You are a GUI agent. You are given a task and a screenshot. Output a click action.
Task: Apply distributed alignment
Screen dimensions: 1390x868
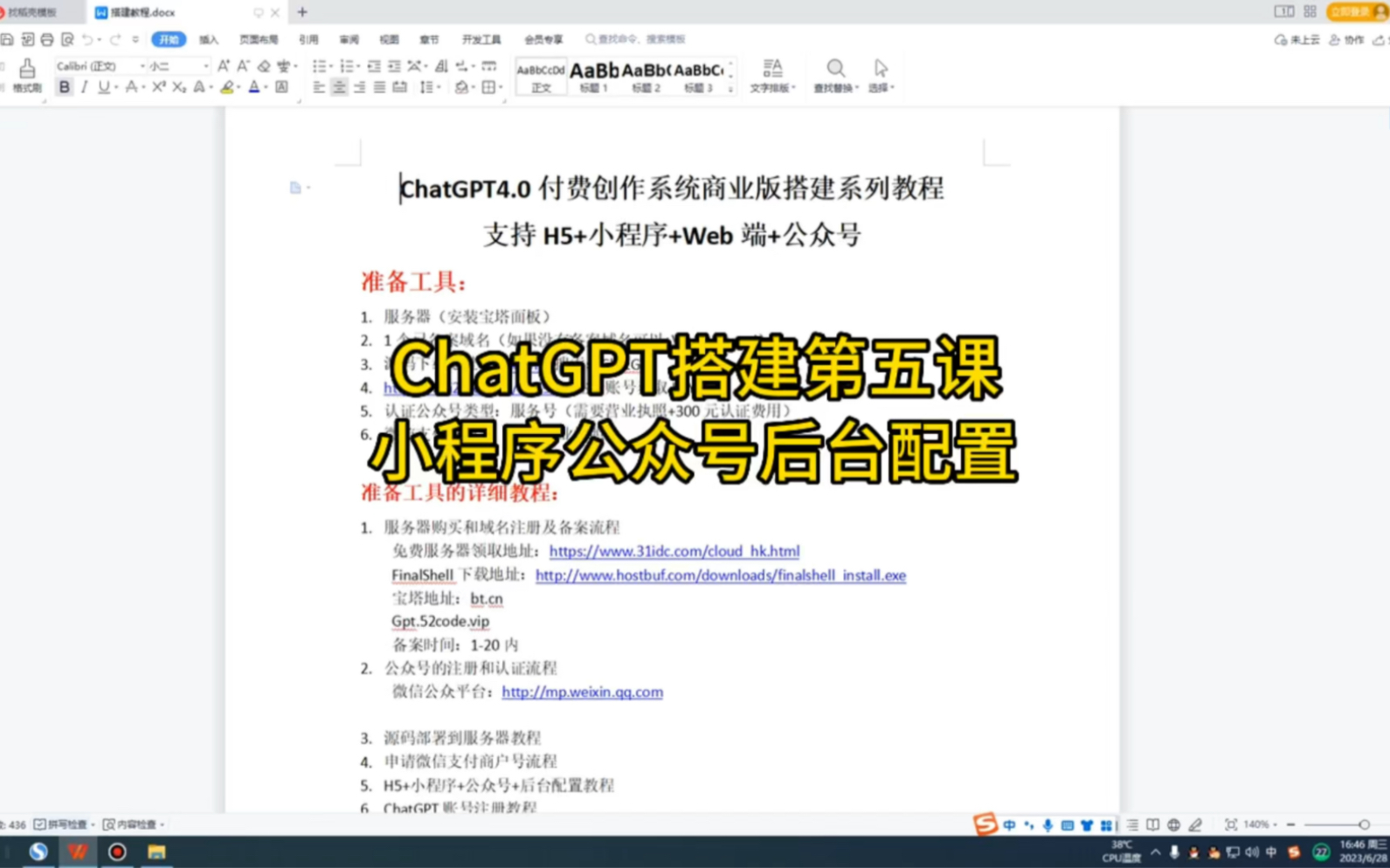coord(399,87)
